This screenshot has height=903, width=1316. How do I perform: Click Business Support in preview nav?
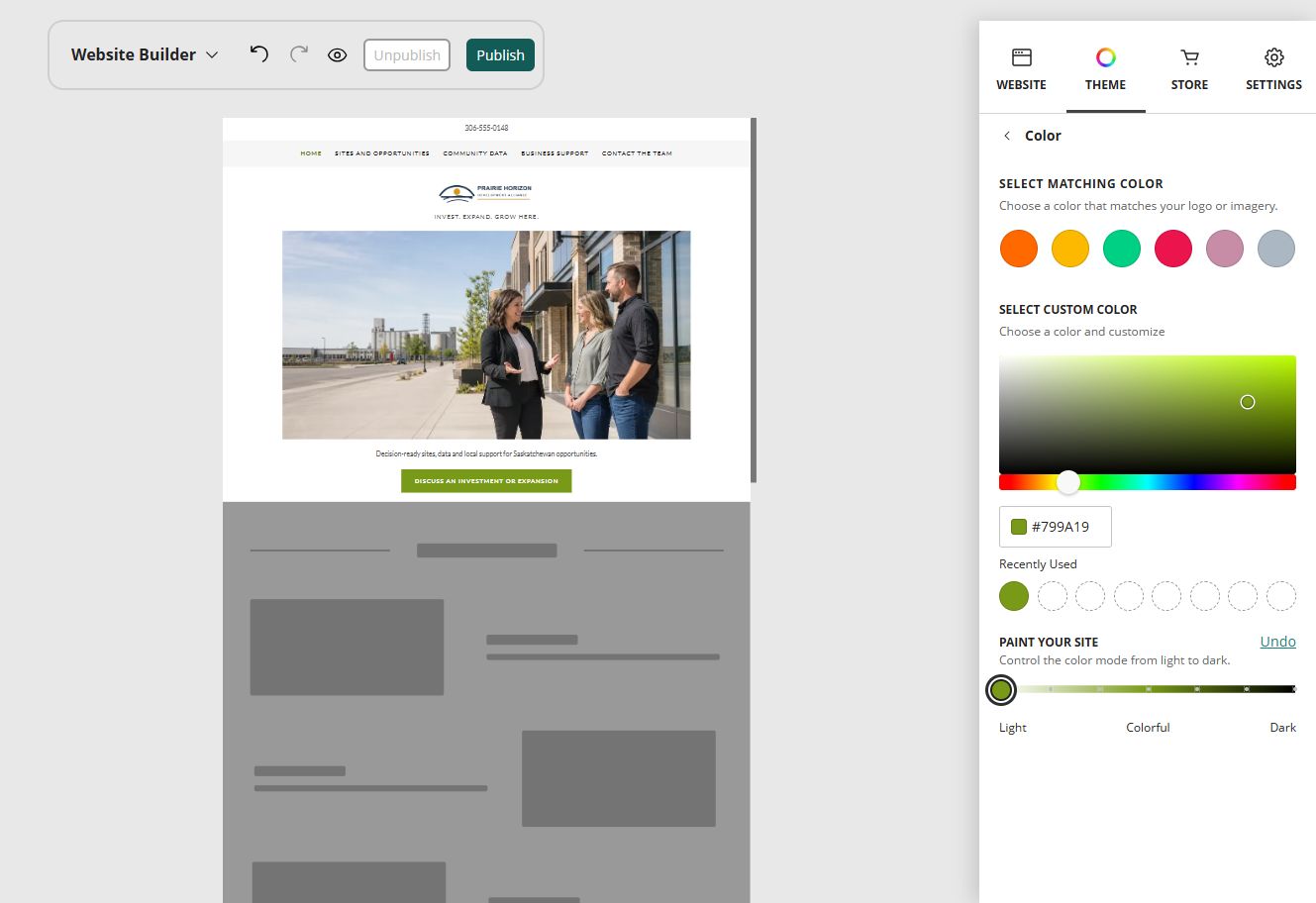[555, 153]
